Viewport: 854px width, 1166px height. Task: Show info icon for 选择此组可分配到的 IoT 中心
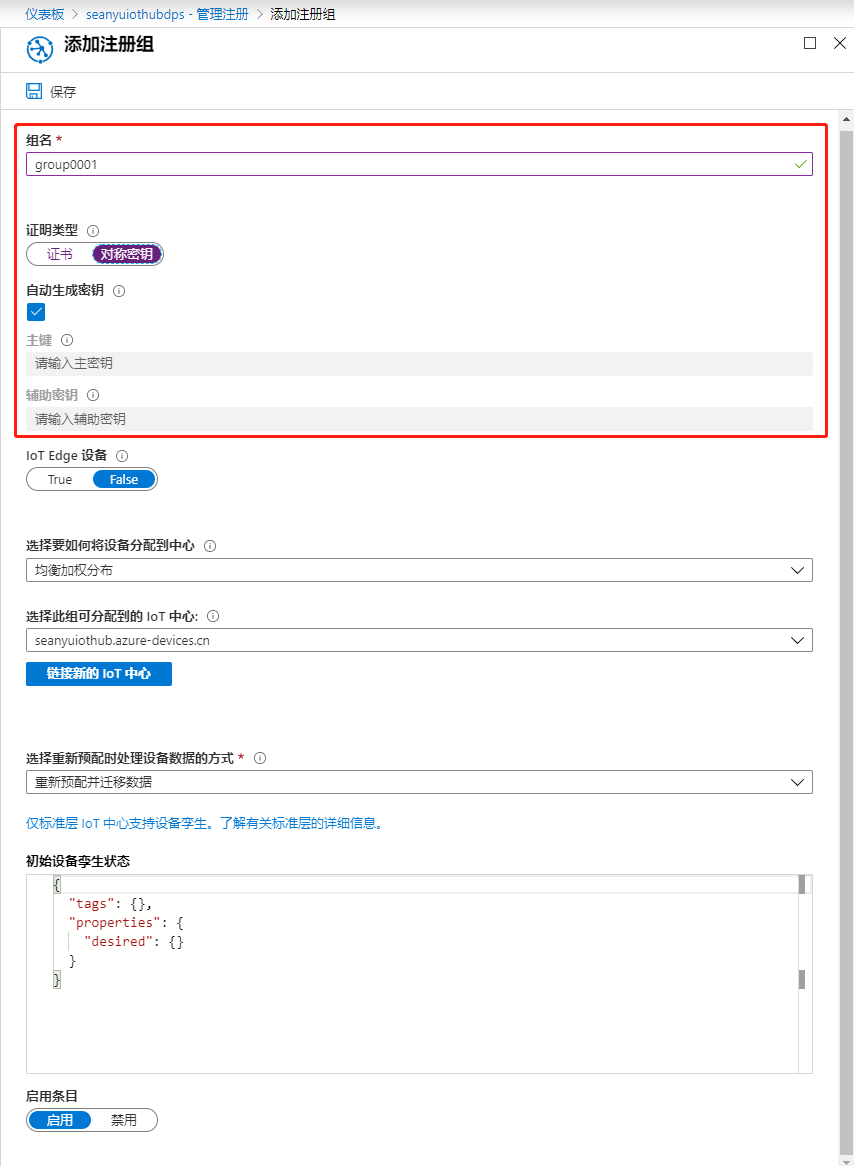tap(213, 616)
